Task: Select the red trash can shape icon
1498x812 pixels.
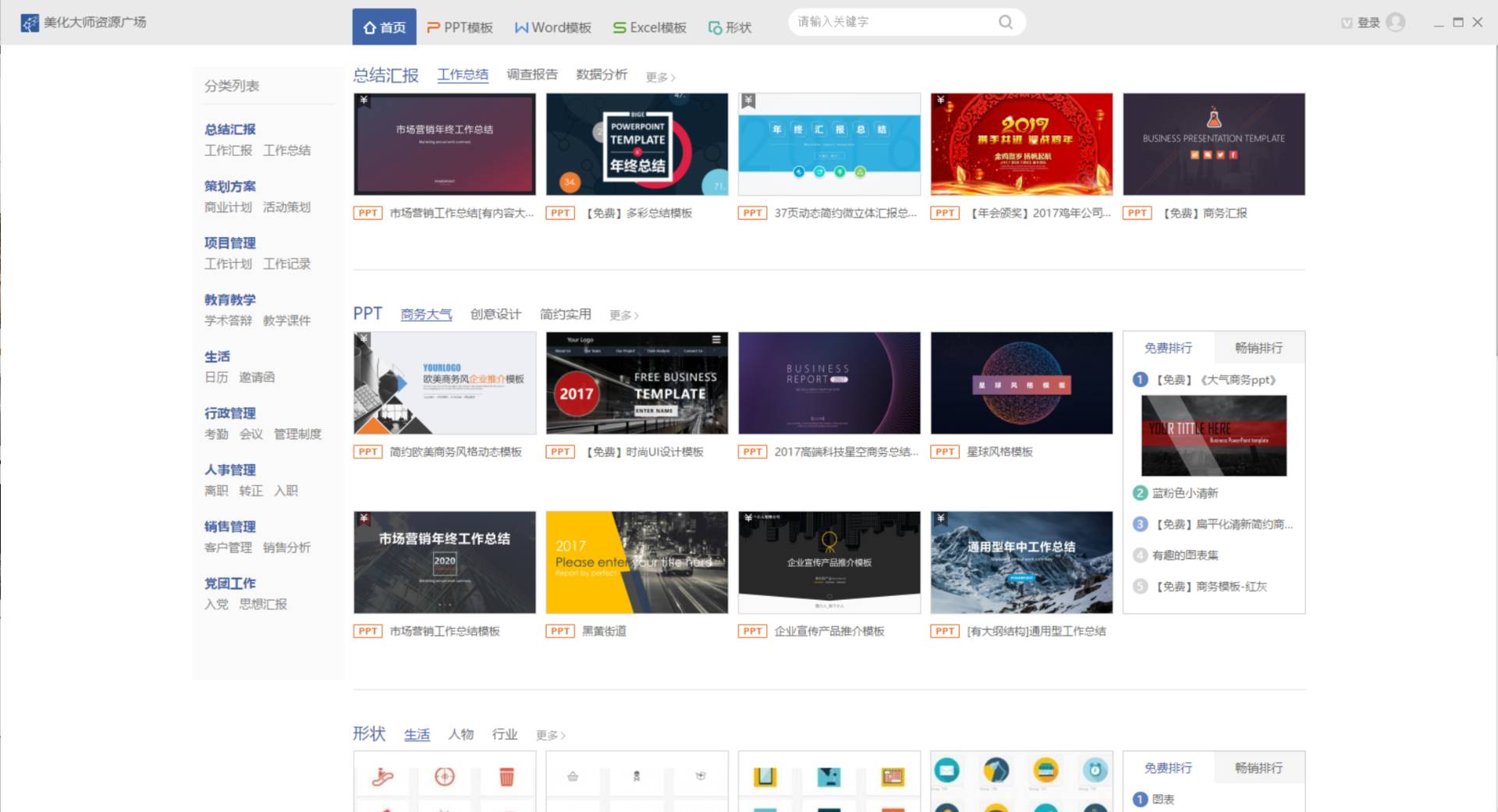Action: coord(507,777)
